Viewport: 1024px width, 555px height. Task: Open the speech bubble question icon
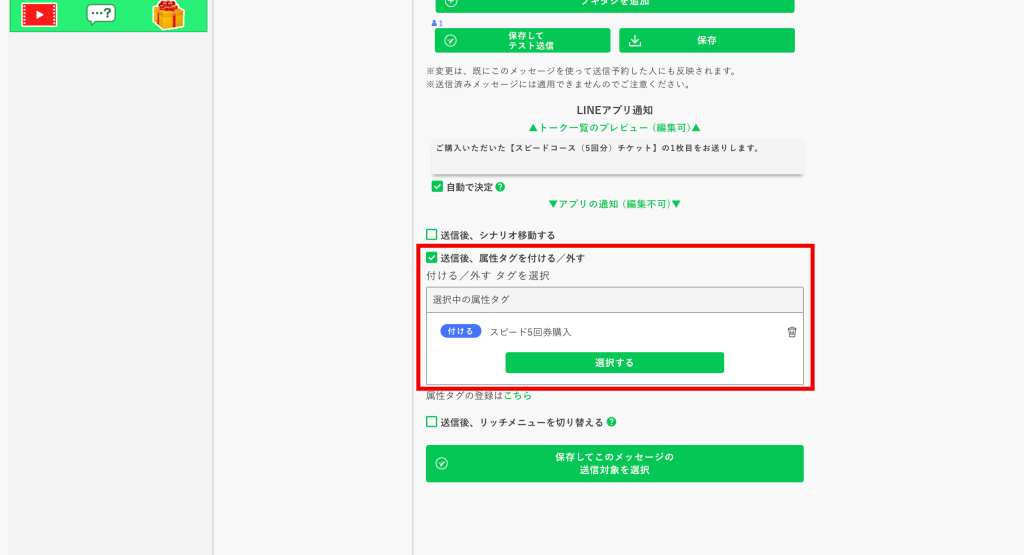101,14
